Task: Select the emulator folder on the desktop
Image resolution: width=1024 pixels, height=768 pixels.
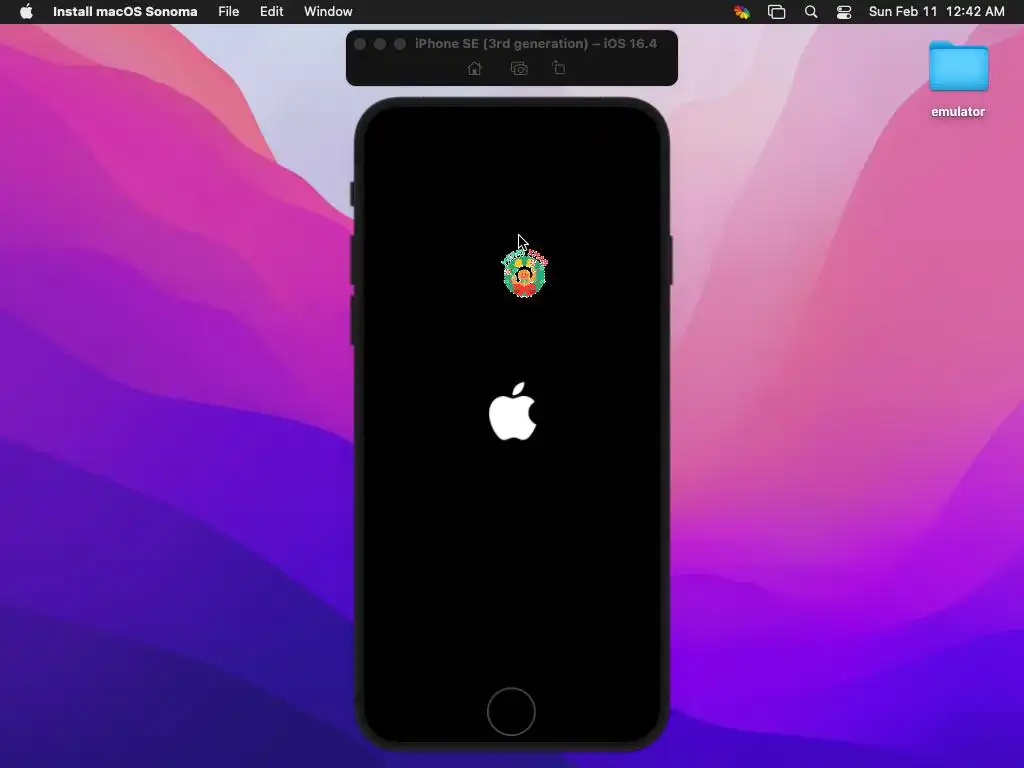Action: tap(958, 67)
